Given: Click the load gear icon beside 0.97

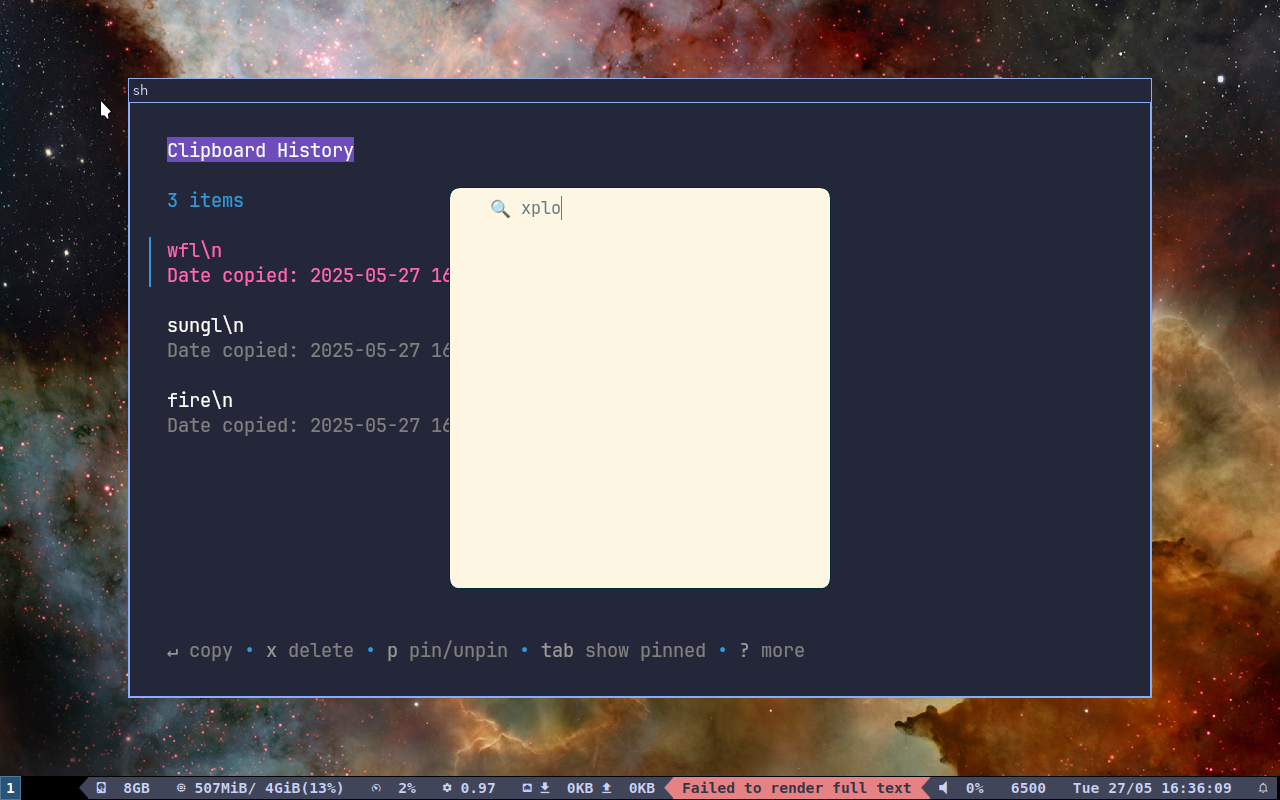Looking at the screenshot, I should point(447,788).
